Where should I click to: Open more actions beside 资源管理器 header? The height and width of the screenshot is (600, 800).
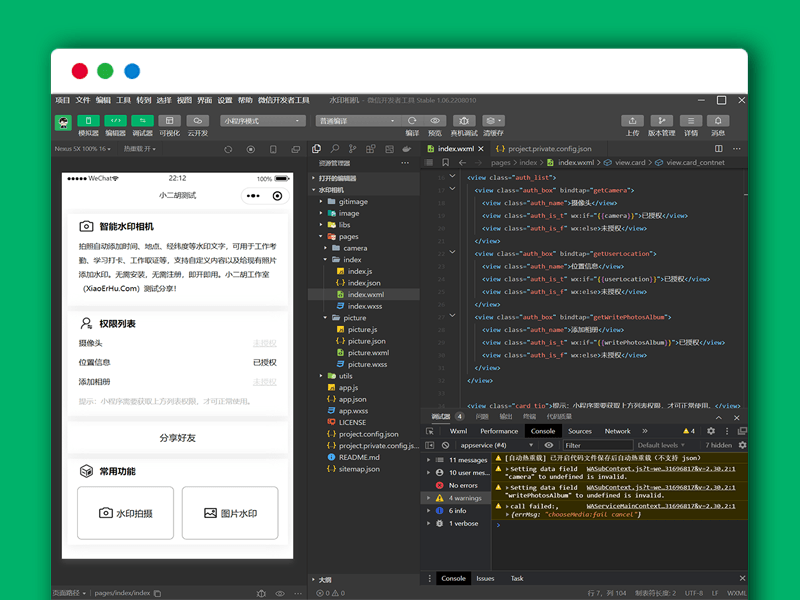[405, 163]
